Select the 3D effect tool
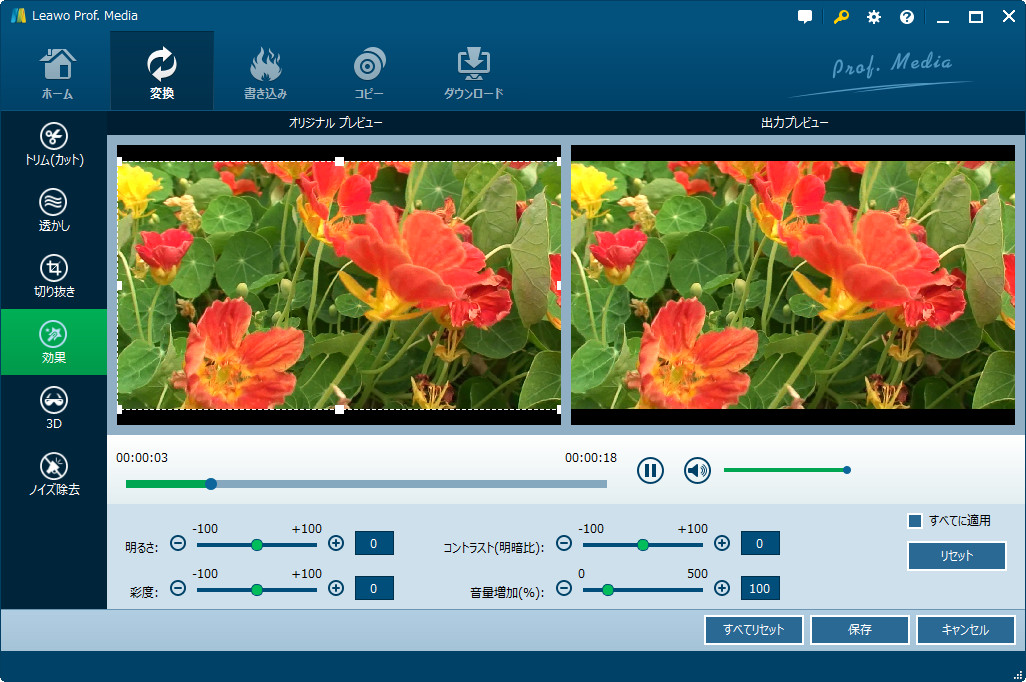The width and height of the screenshot is (1026, 682). [x=54, y=408]
